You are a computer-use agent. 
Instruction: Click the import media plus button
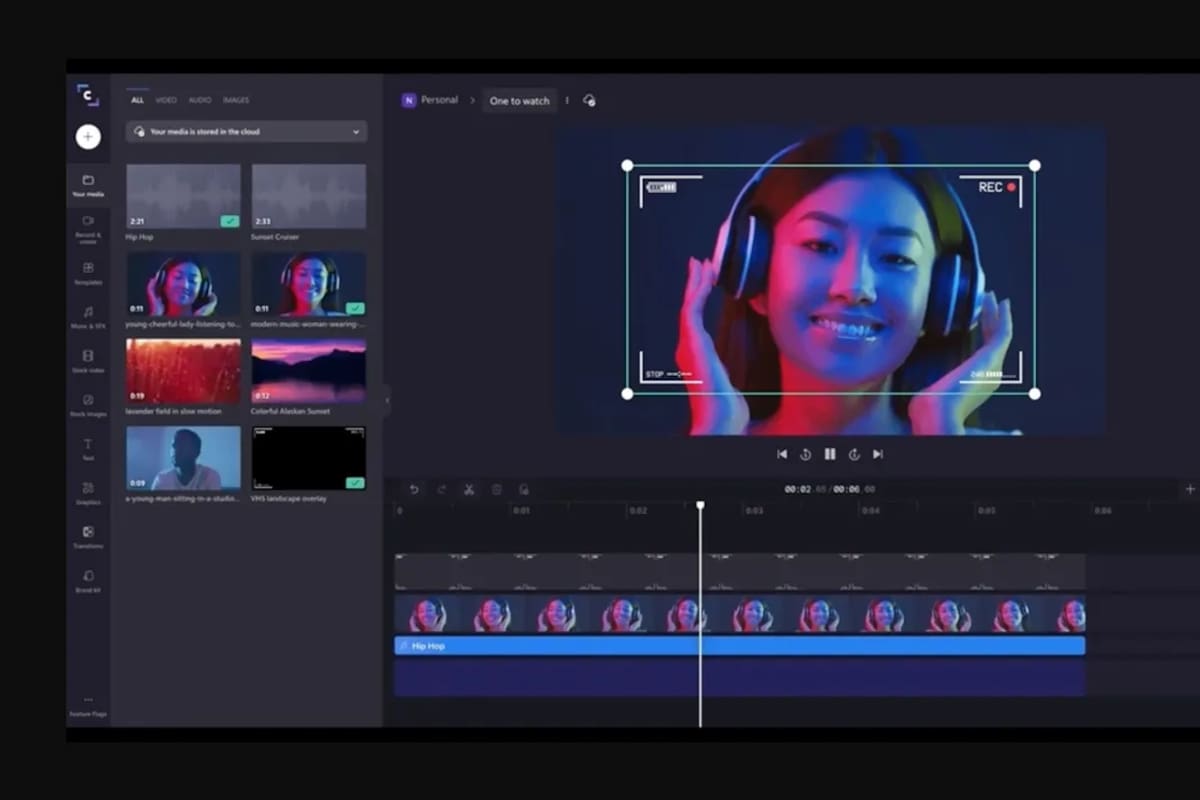pos(88,136)
